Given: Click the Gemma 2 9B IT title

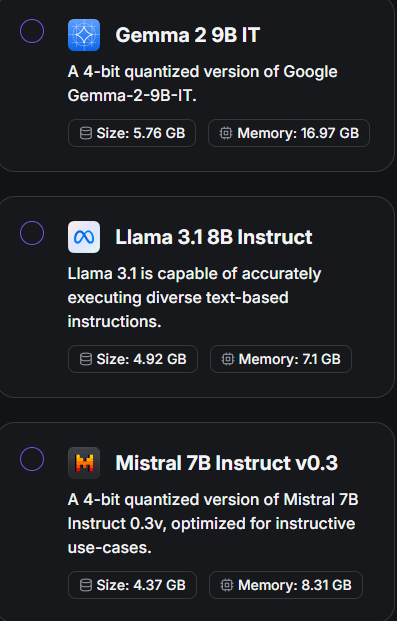Looking at the screenshot, I should [x=187, y=35].
